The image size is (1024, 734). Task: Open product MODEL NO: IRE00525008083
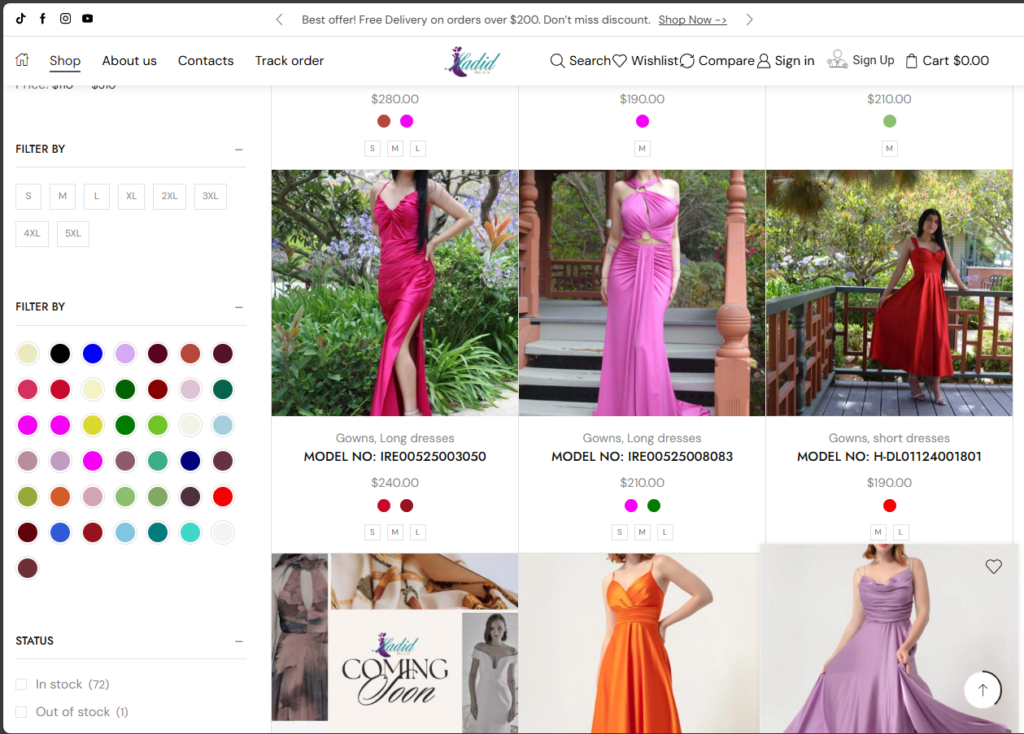point(642,457)
